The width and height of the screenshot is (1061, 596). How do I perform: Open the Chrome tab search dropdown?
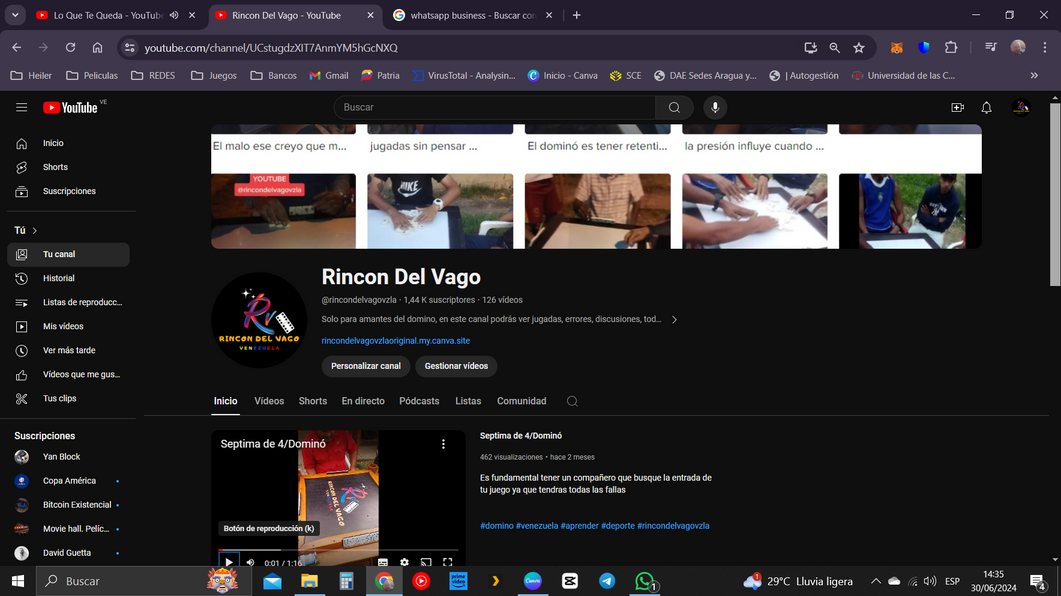(15, 15)
